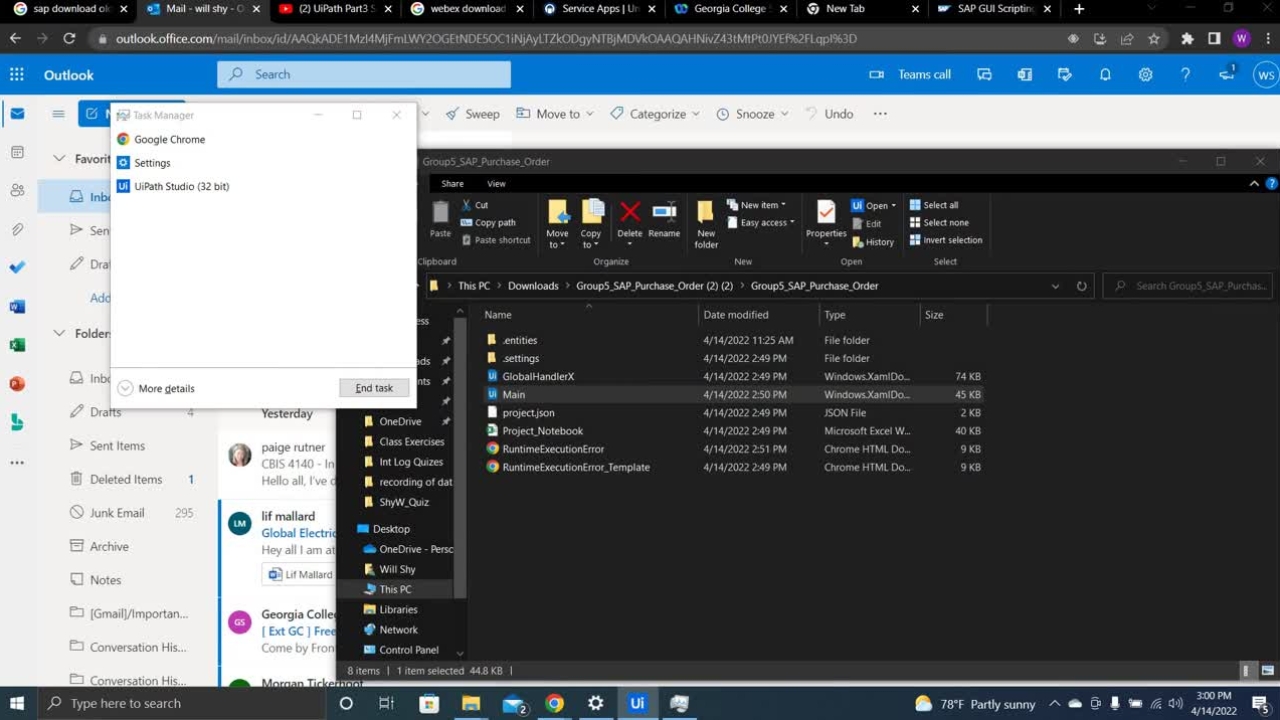Launch Excel from Outlook's left rail
This screenshot has height=720, width=1280.
pyautogui.click(x=17, y=345)
